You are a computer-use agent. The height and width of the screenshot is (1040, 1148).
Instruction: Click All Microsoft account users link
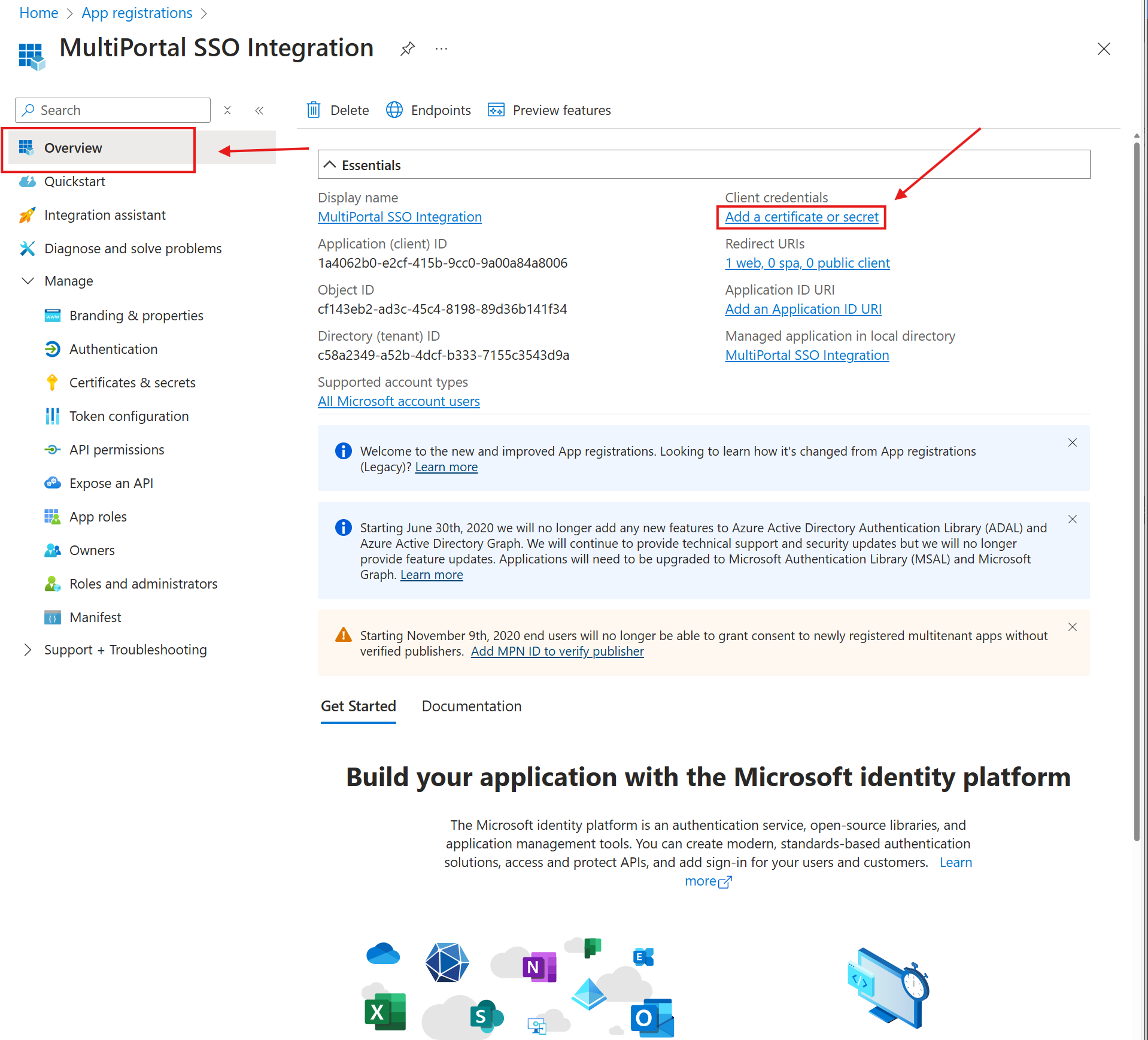399,401
